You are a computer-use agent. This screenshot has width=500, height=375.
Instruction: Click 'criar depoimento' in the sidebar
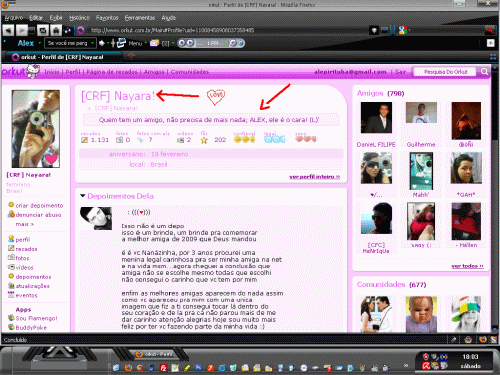click(x=39, y=205)
